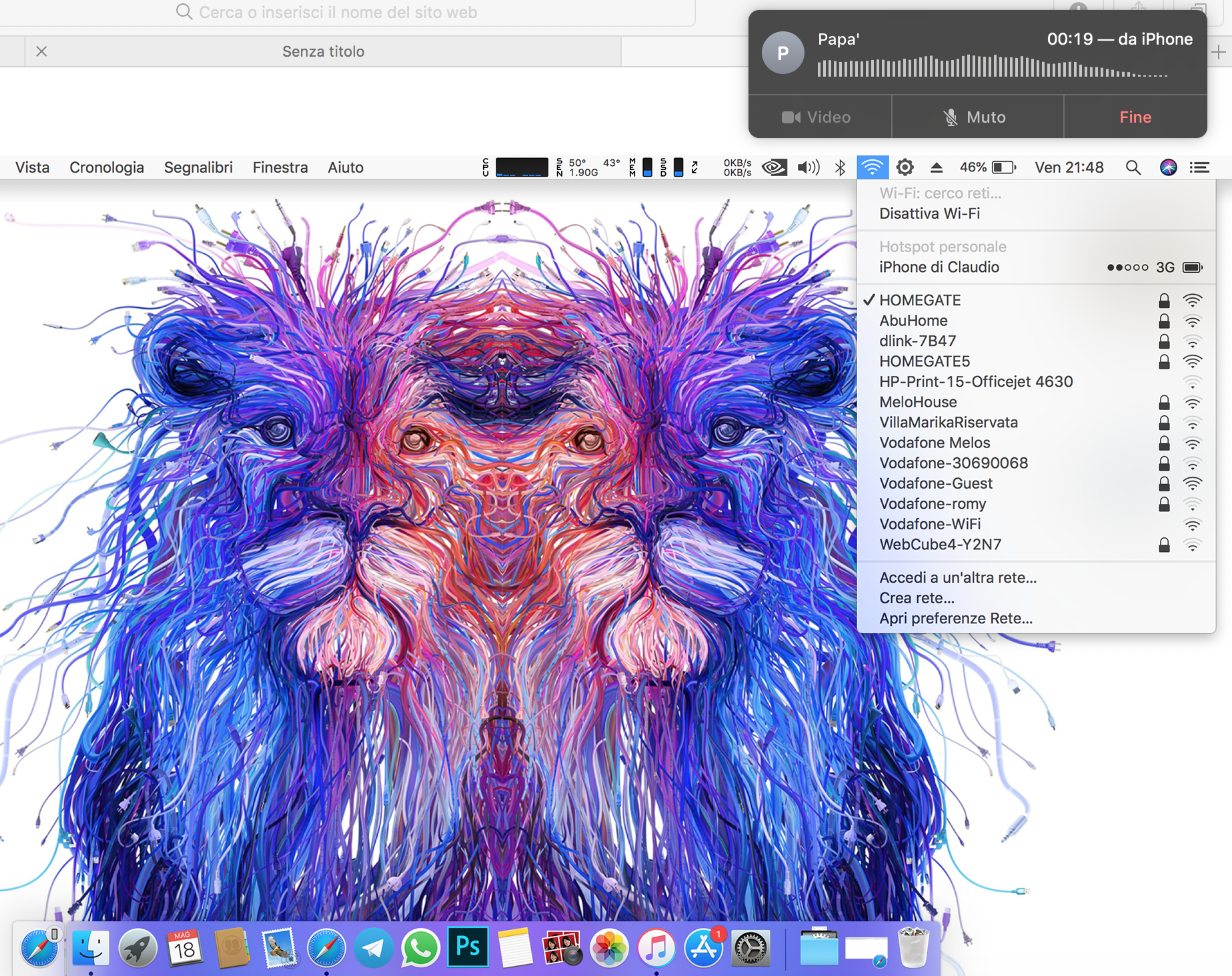Join the dlink-7B47 network
The image size is (1232, 976).
[x=1036, y=341]
